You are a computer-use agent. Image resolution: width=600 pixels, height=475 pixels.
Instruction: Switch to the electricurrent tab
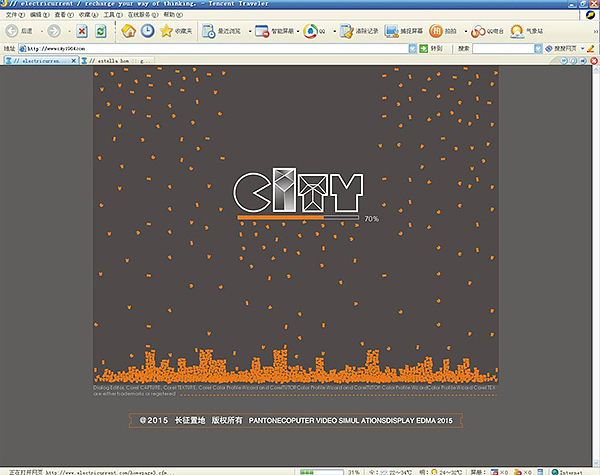point(41,60)
